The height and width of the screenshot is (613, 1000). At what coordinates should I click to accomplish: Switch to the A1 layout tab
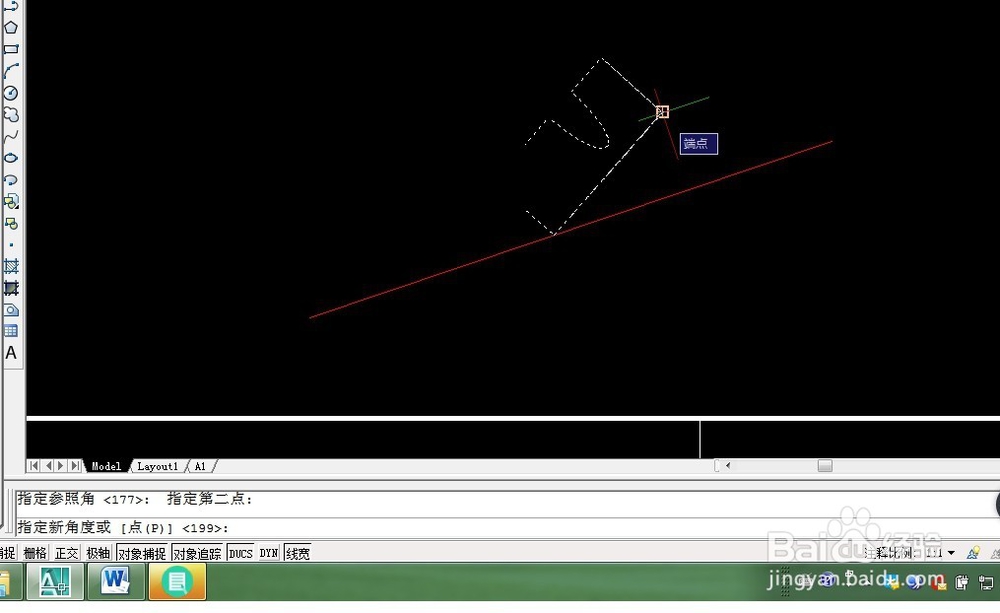(x=200, y=466)
